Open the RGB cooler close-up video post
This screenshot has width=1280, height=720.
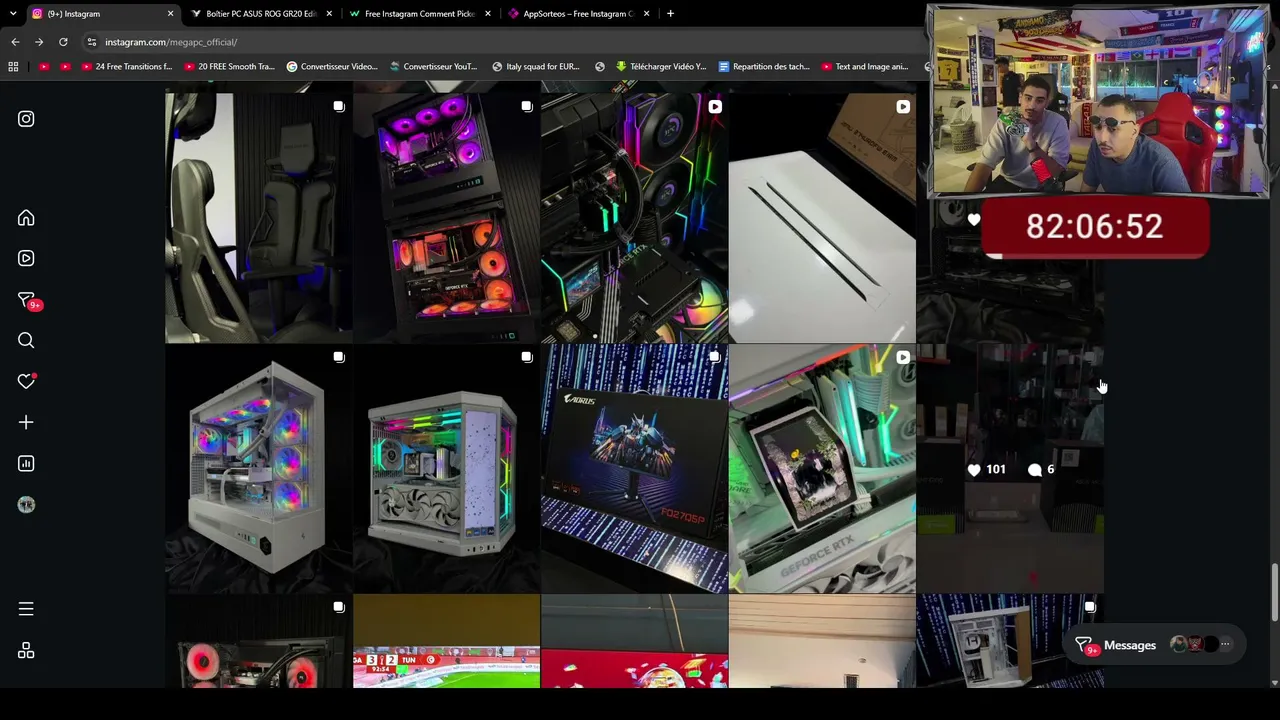(x=634, y=218)
